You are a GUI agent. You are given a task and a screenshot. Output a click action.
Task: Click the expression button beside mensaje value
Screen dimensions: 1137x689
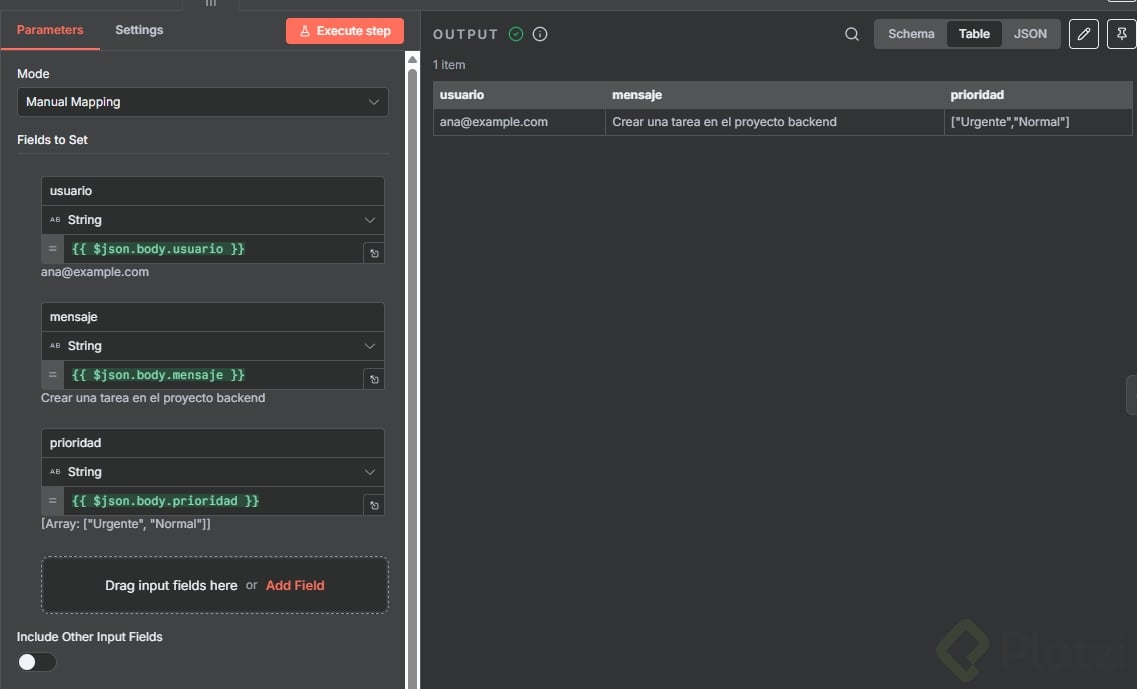click(374, 379)
